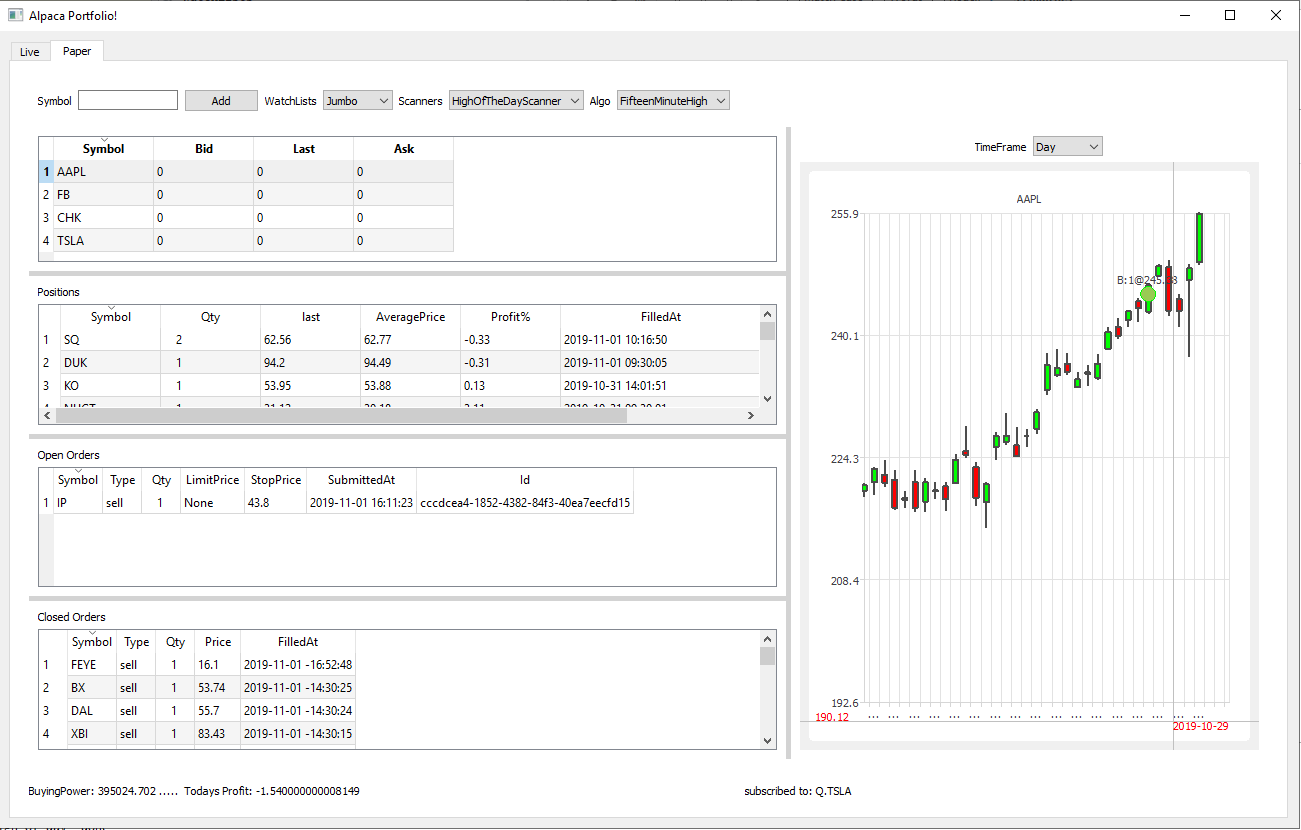The image size is (1301, 830).
Task: Click the Add button next to Symbol field
Action: click(221, 100)
